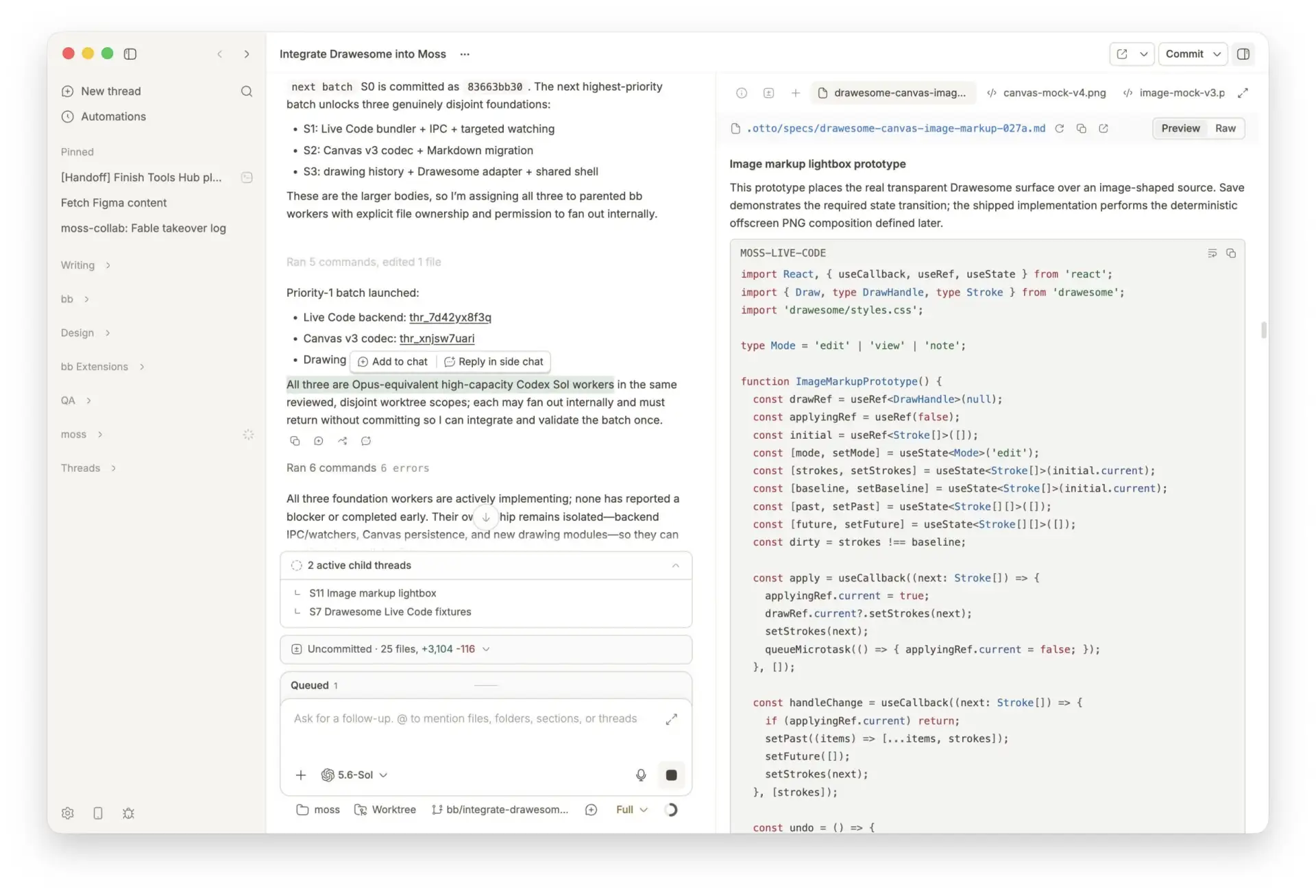Open the thr_xnjsw7uari thread link
The image size is (1316, 896).
[x=437, y=339]
